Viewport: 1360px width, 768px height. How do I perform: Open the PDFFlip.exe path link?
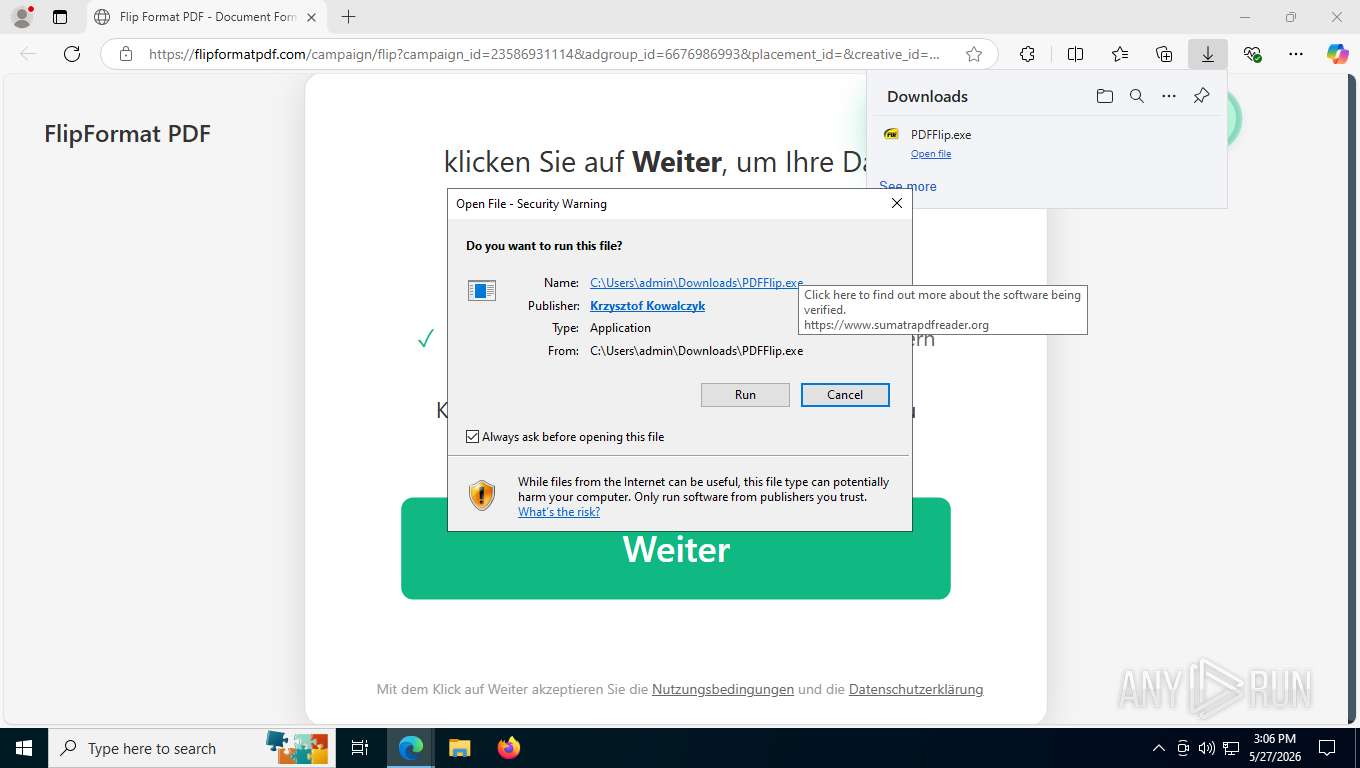[x=696, y=283]
